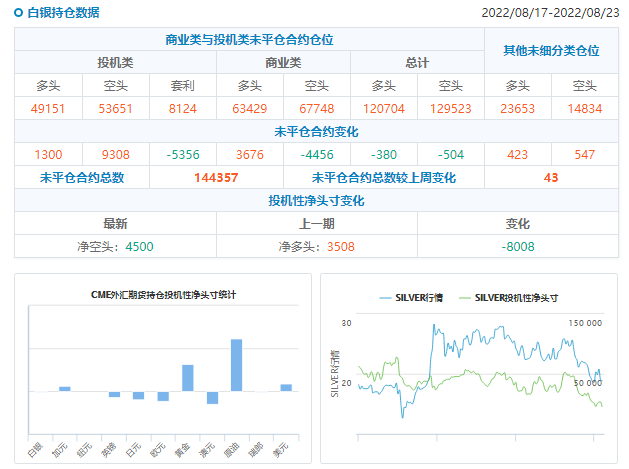This screenshot has height=469, width=629.
Task: Click the 白银持仓数据 section title
Action: (63, 13)
